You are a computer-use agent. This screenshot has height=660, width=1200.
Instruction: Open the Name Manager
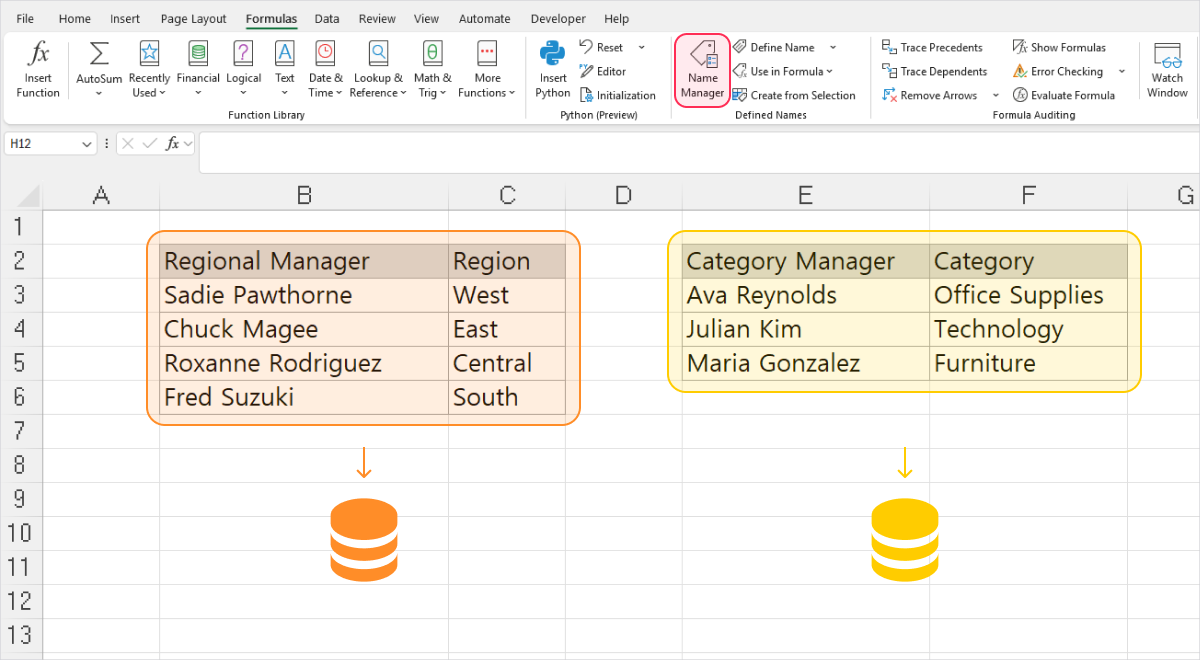[702, 70]
